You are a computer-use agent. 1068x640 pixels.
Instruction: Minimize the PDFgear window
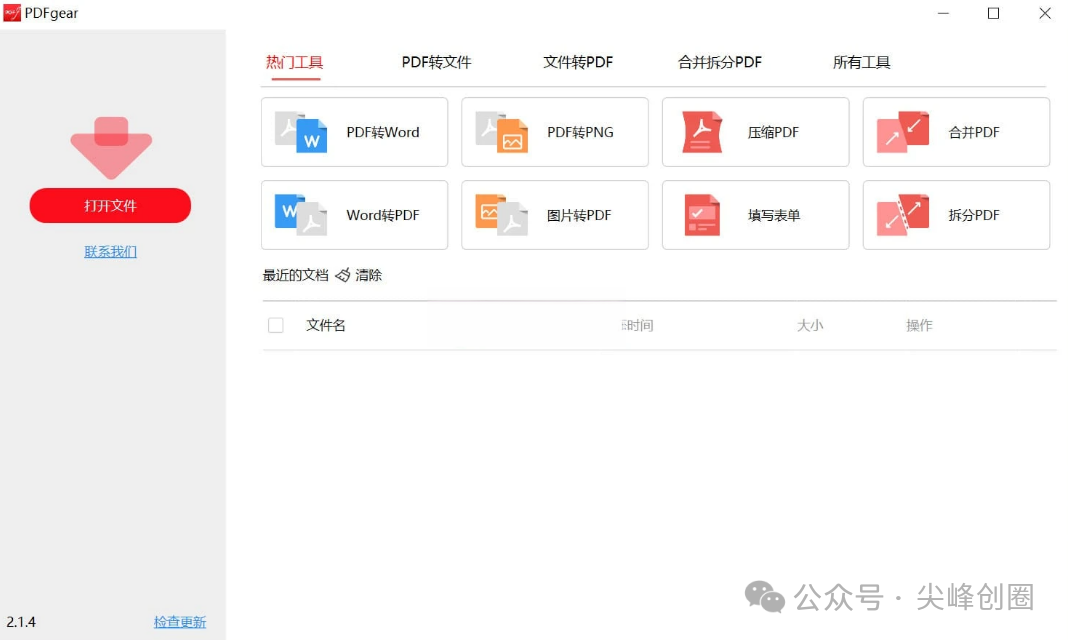[x=943, y=13]
